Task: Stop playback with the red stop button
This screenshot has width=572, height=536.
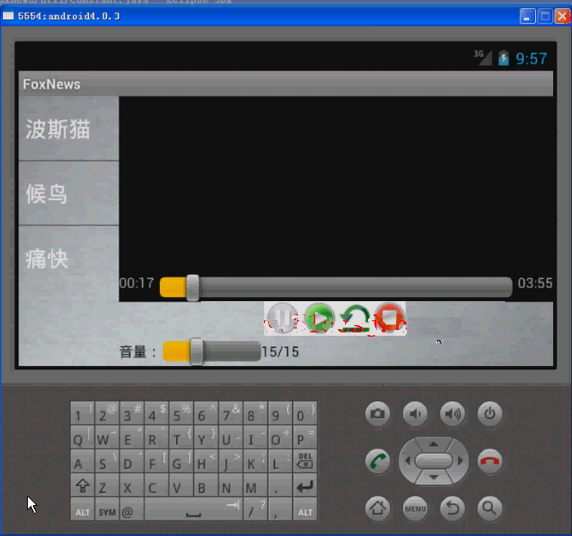Action: (389, 318)
